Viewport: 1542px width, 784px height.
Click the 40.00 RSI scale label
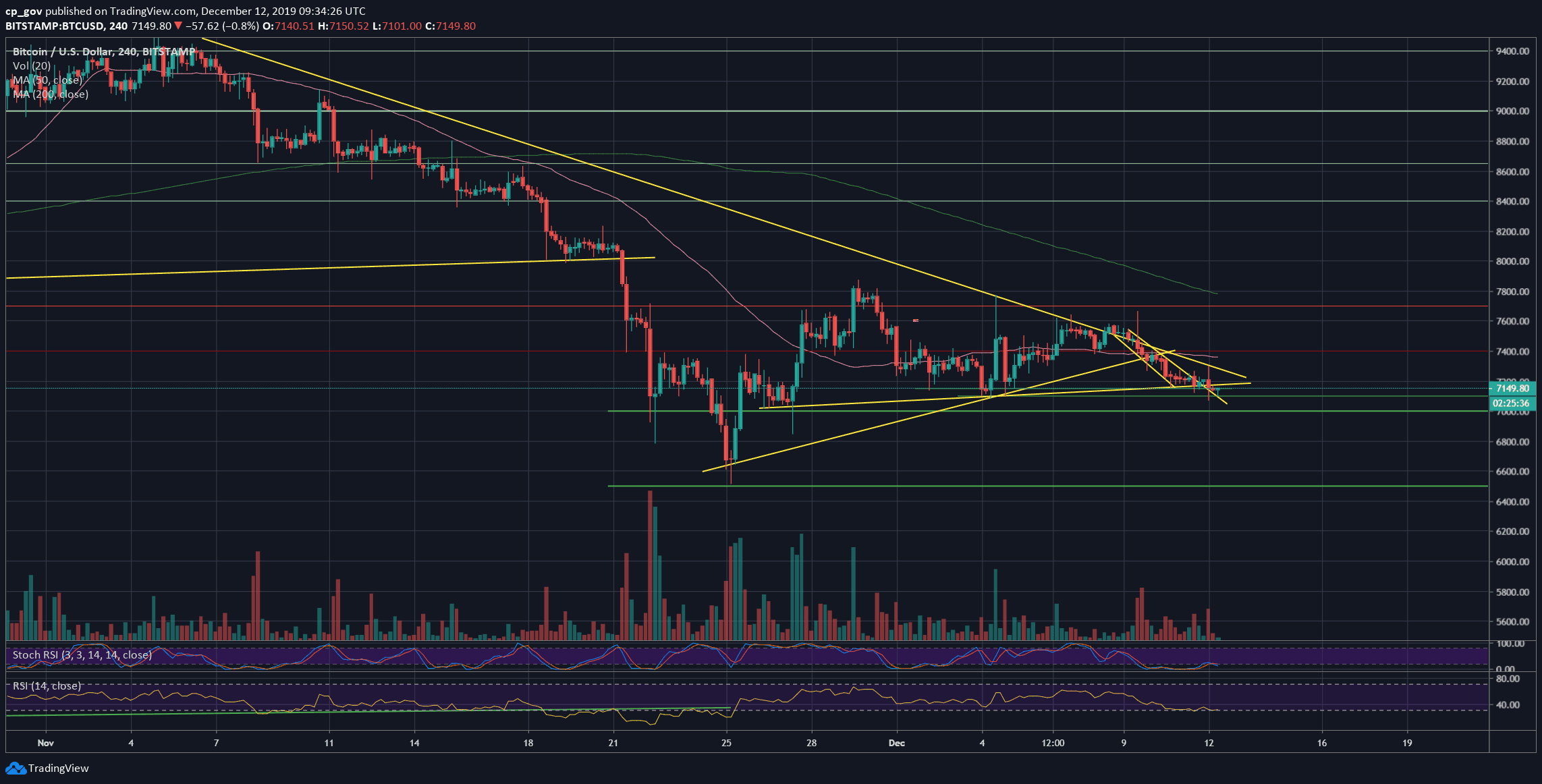tap(1507, 705)
